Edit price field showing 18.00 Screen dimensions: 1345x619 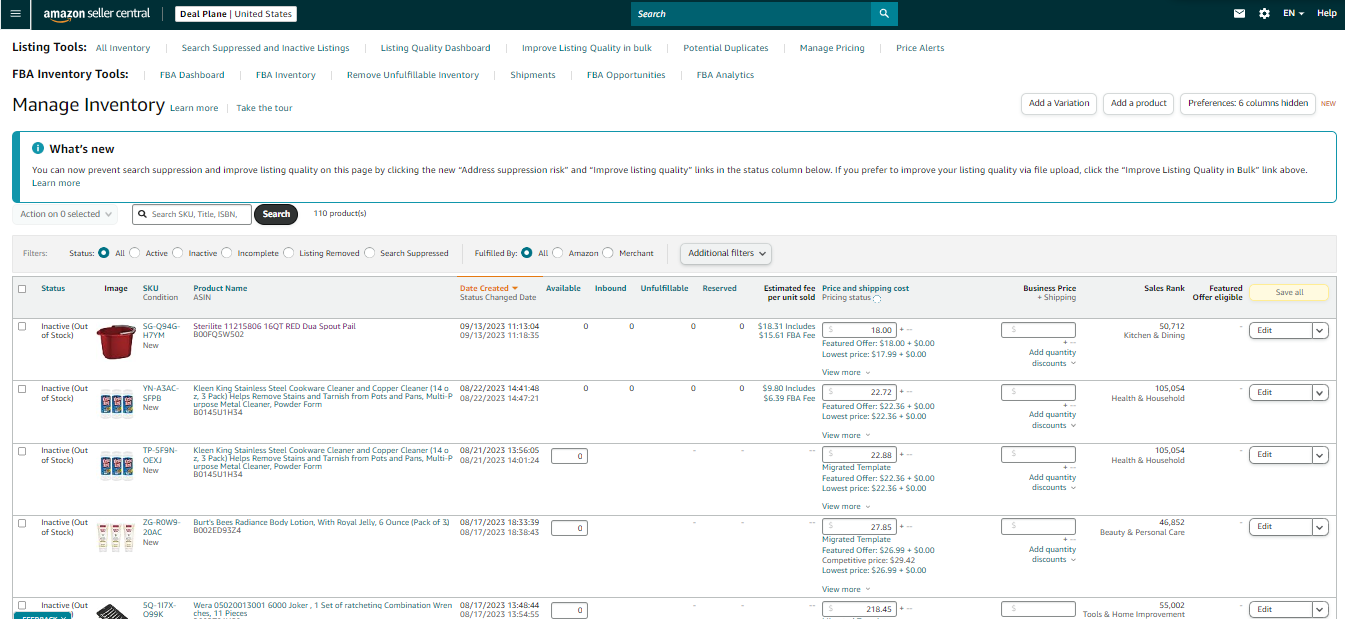click(x=859, y=330)
